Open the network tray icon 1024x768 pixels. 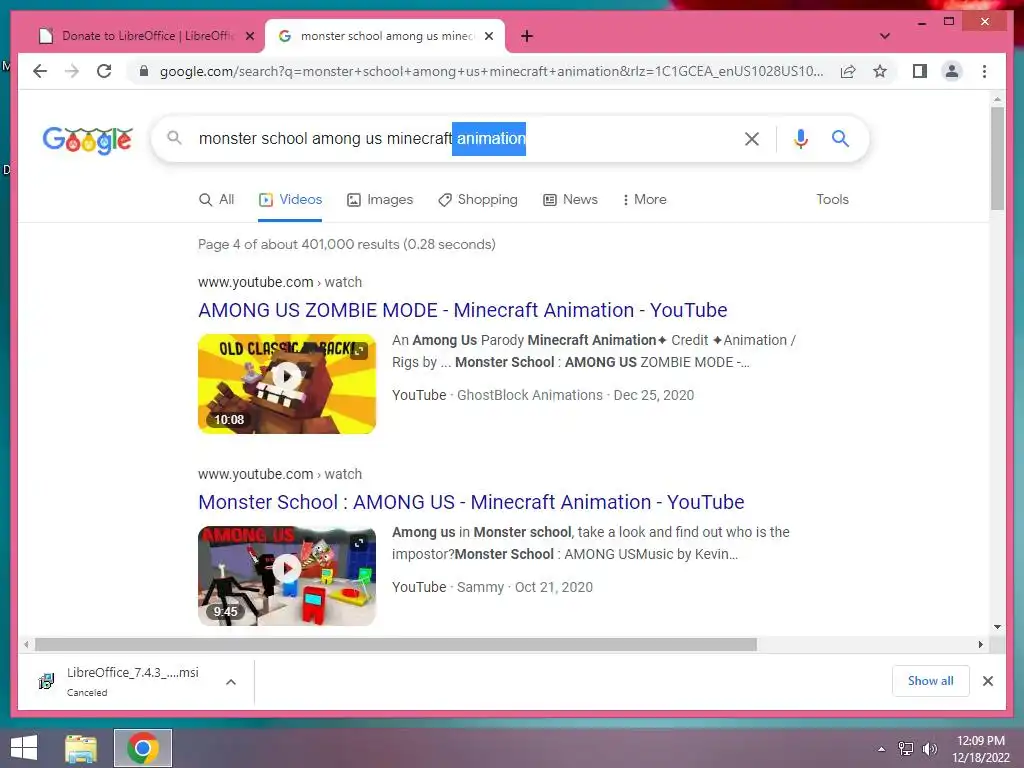click(x=906, y=749)
